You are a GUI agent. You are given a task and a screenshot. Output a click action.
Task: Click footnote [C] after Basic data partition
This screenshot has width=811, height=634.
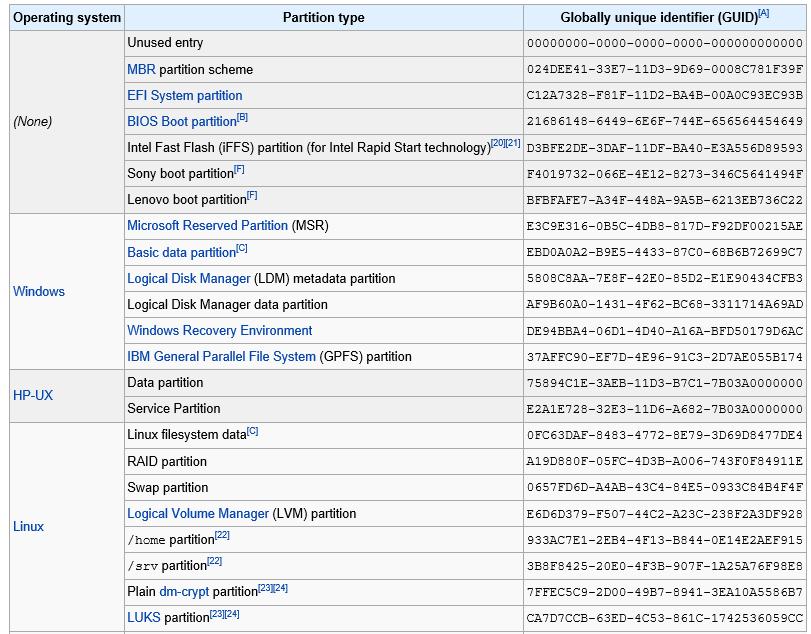[x=242, y=248]
